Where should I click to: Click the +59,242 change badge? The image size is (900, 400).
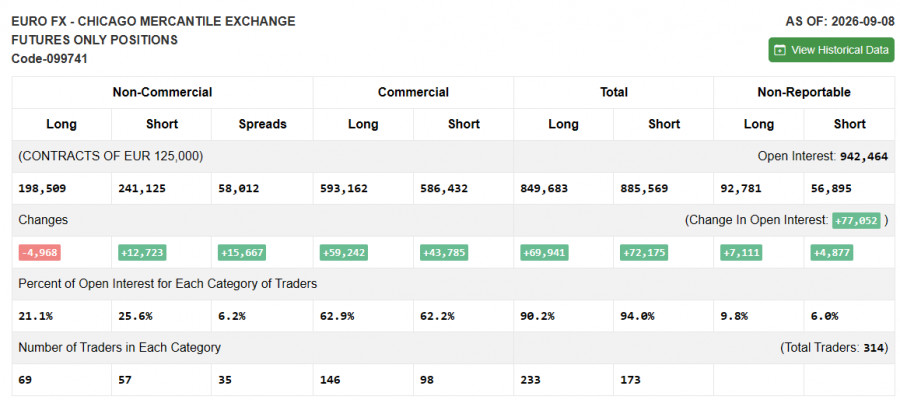click(344, 253)
